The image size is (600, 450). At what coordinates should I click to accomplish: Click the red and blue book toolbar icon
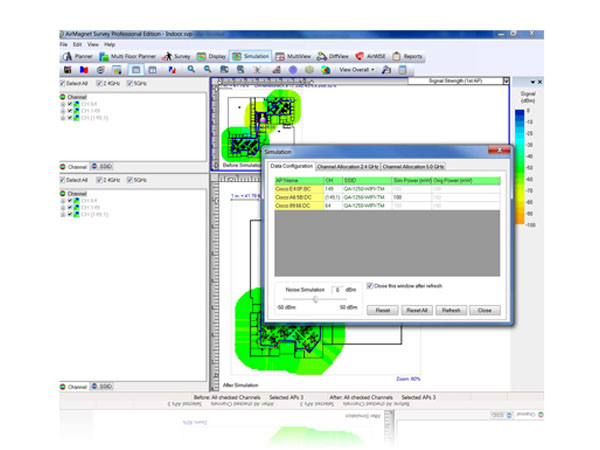pyautogui.click(x=84, y=70)
